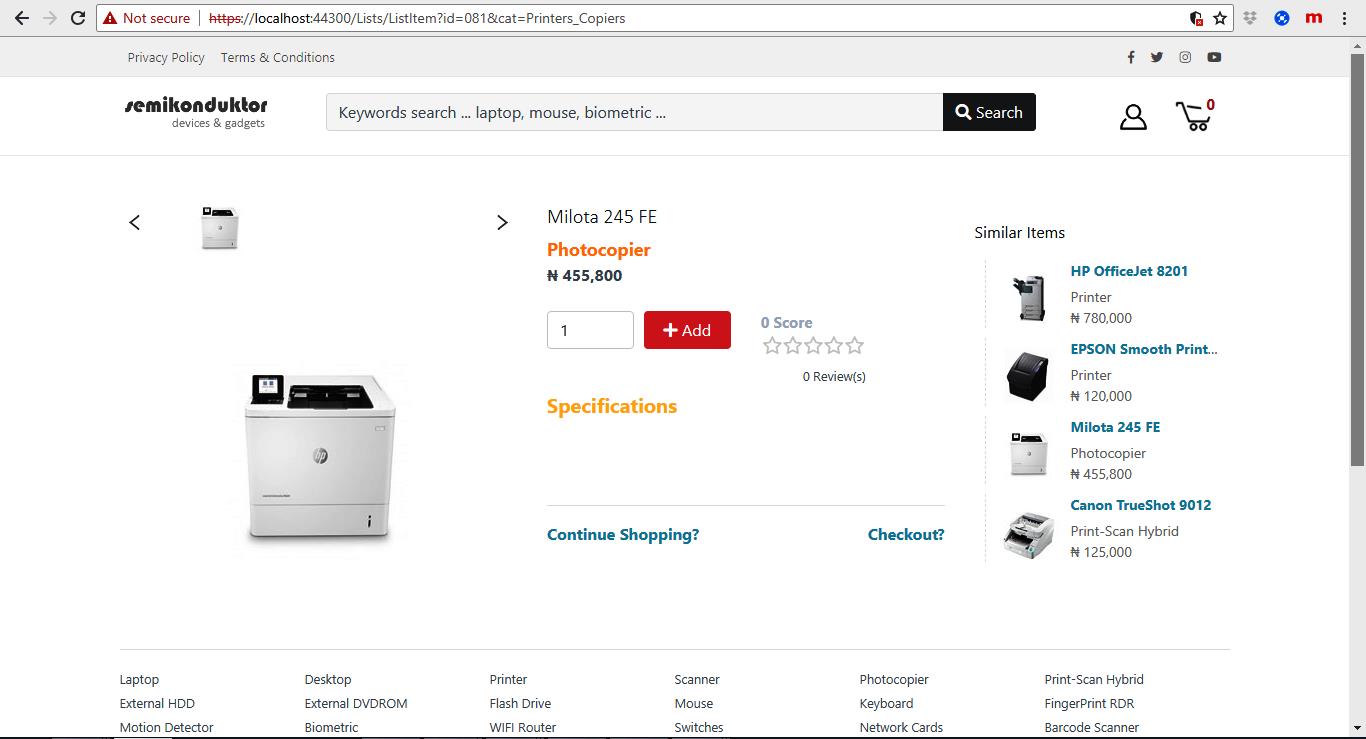The height and width of the screenshot is (739, 1366).
Task: Open the Instagram social icon
Action: (1185, 57)
